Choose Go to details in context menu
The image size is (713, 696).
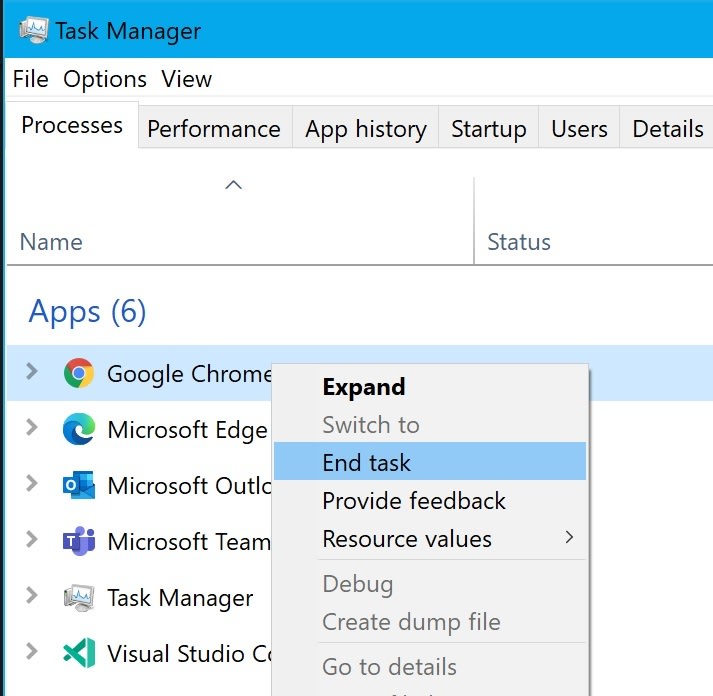click(430, 667)
